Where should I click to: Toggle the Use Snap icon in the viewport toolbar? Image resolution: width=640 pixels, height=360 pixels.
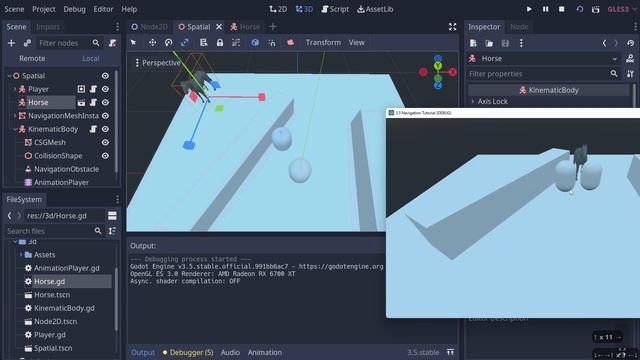coord(271,42)
